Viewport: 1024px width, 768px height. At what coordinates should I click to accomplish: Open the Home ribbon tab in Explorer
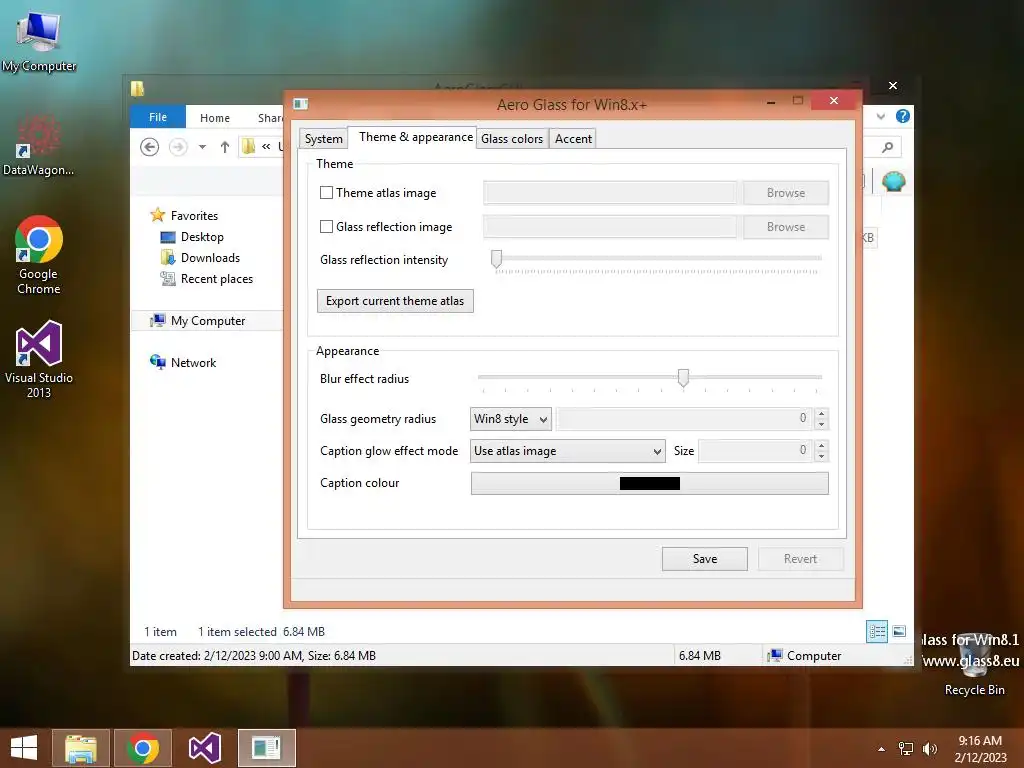(215, 118)
